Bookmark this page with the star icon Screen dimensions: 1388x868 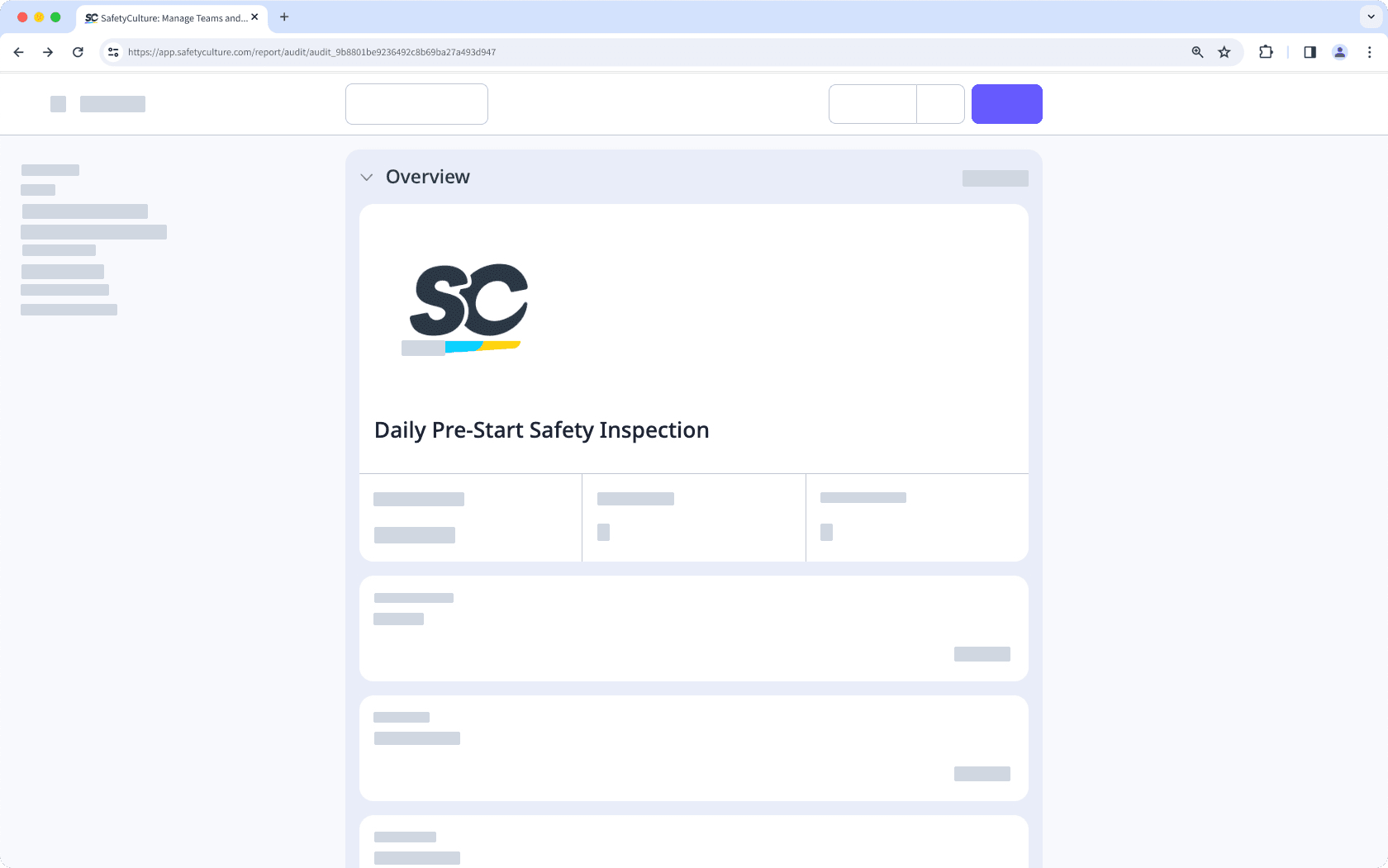coord(1224,52)
